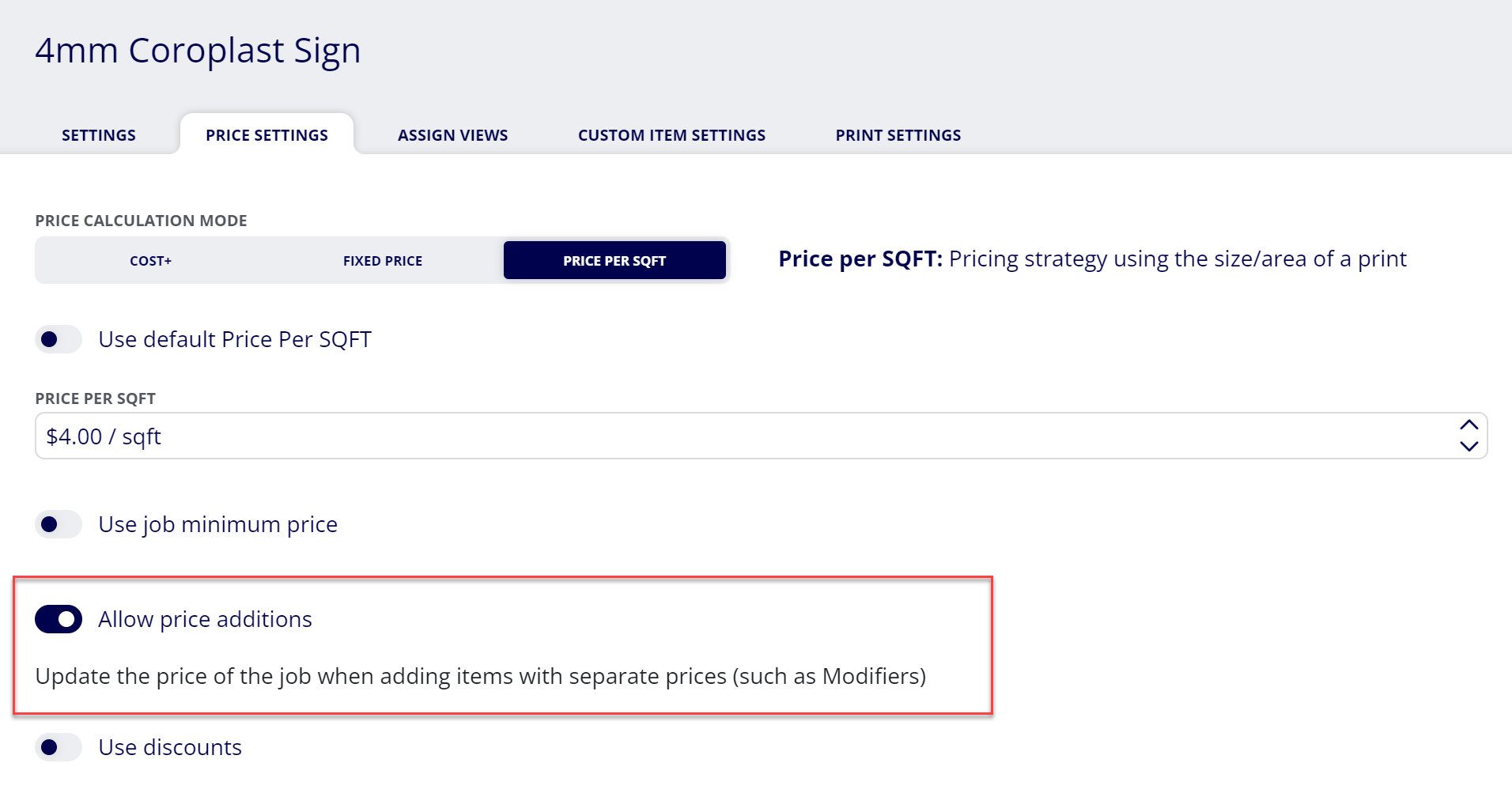Turn on Use discounts switch
Screen dimensions: 1512x812
coord(59,747)
